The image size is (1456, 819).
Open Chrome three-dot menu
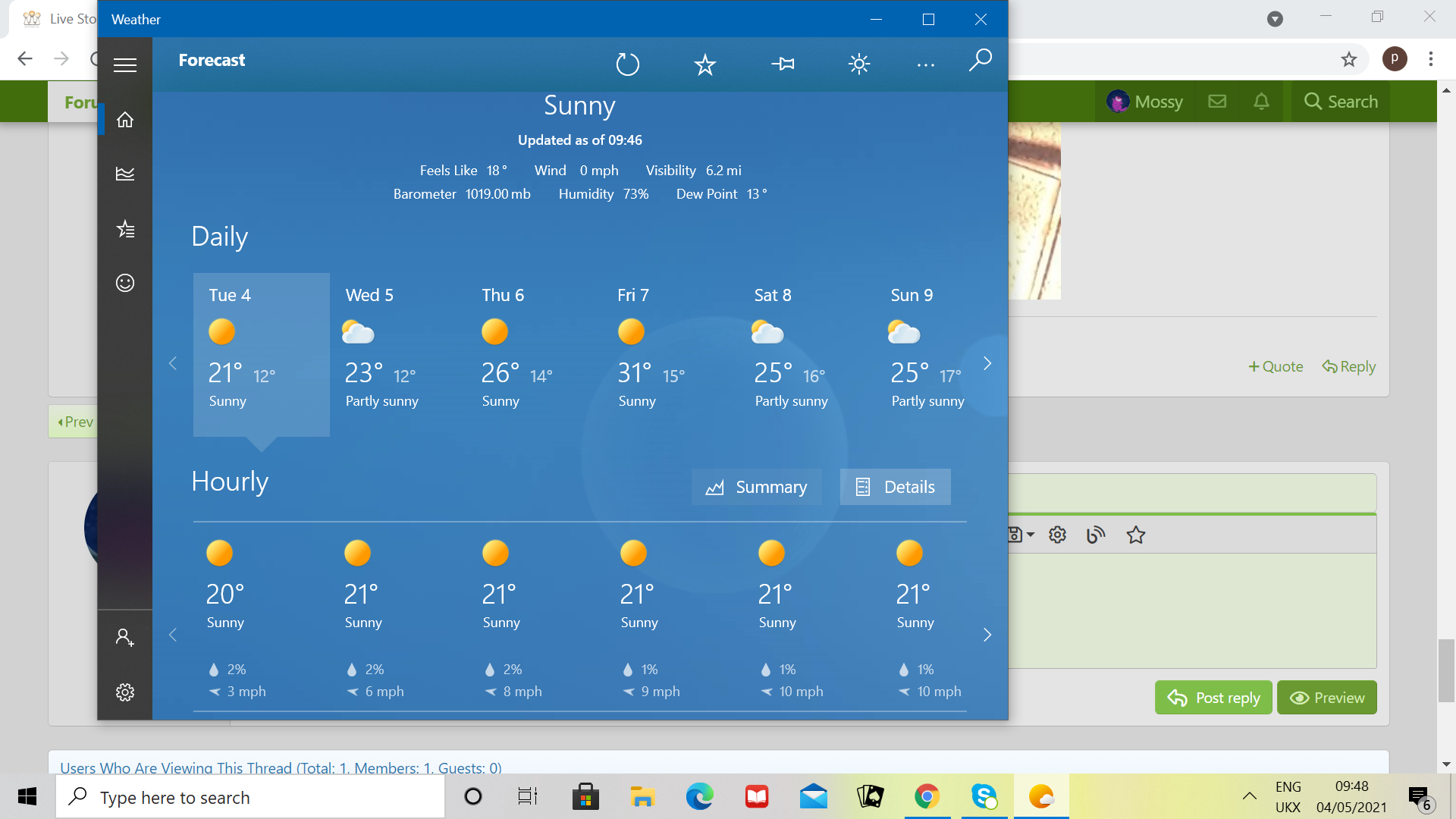click(x=1431, y=58)
